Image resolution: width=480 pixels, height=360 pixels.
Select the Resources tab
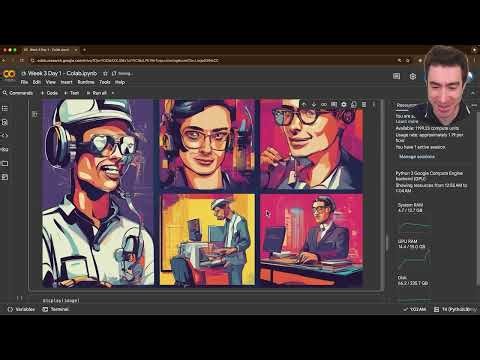[406, 105]
